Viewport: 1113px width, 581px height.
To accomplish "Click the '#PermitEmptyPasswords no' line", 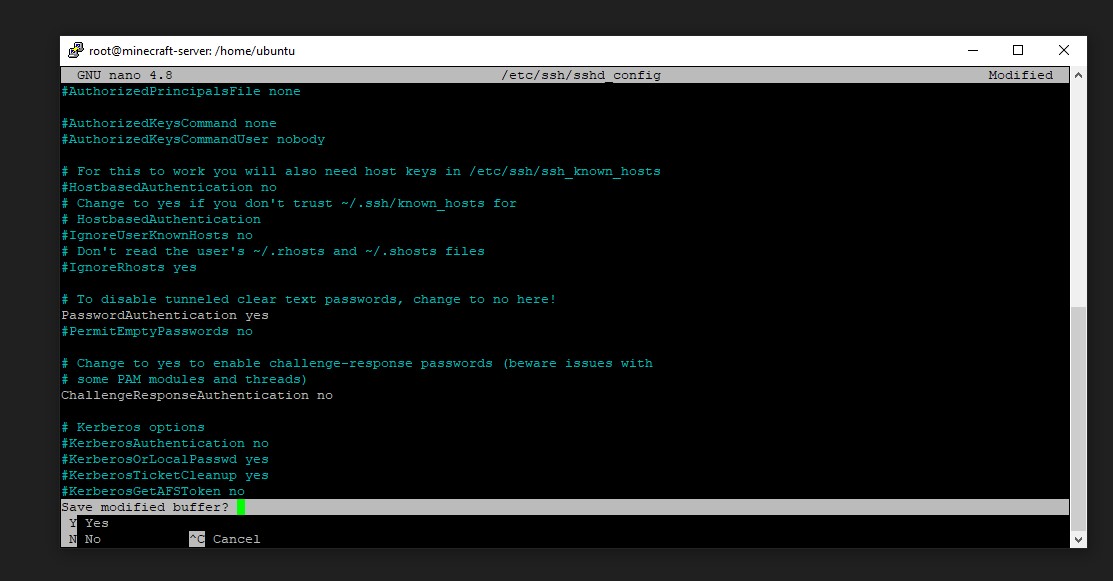I will click(x=157, y=331).
